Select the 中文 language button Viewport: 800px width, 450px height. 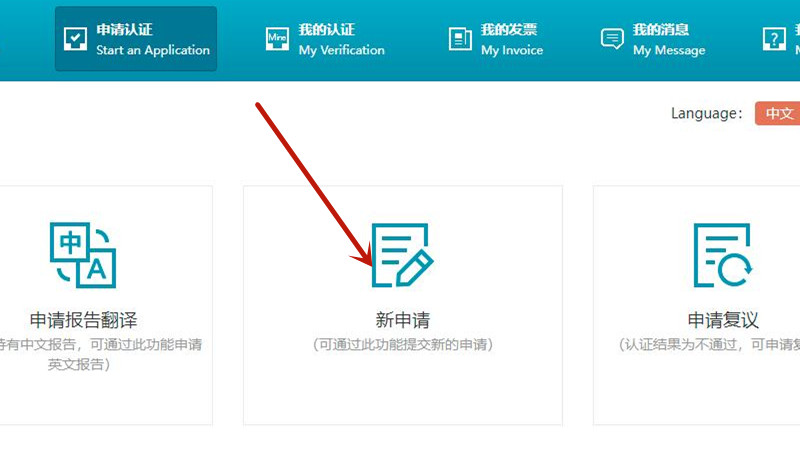click(778, 113)
